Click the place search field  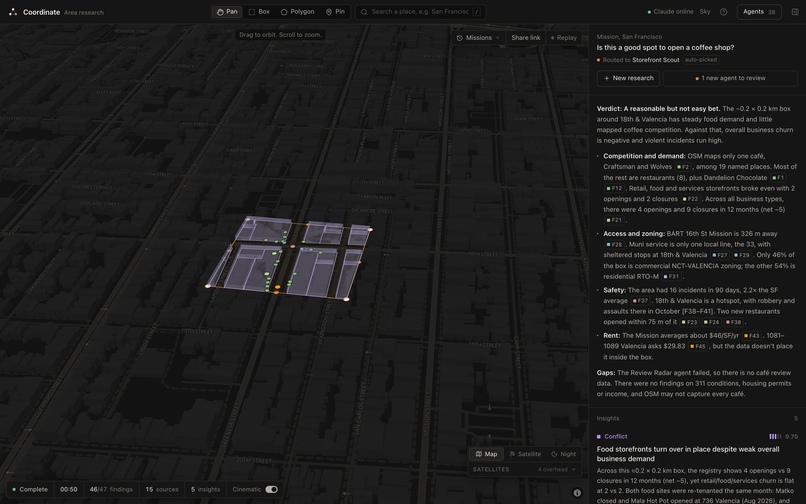pyautogui.click(x=420, y=12)
